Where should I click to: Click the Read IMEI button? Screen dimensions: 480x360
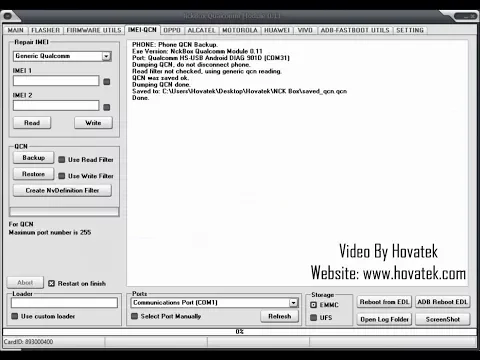32,123
